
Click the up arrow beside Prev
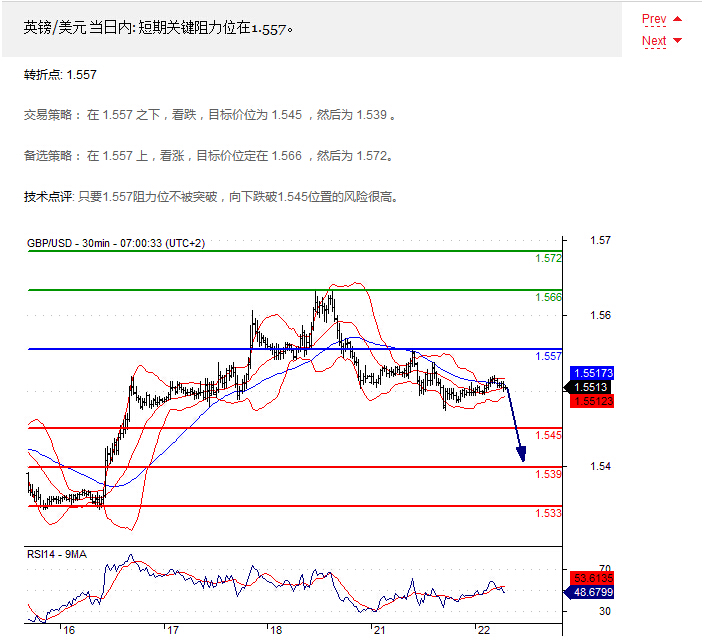point(677,19)
